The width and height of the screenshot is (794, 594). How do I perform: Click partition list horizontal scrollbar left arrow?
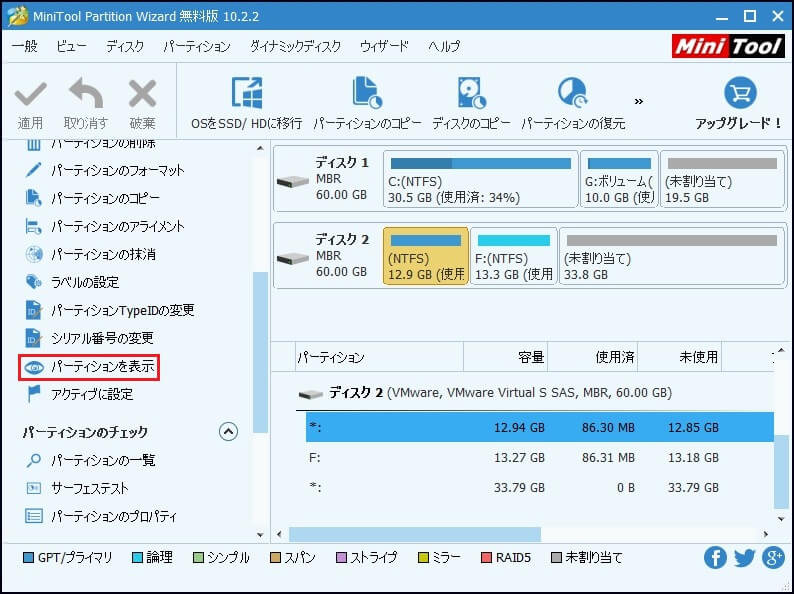(x=280, y=534)
